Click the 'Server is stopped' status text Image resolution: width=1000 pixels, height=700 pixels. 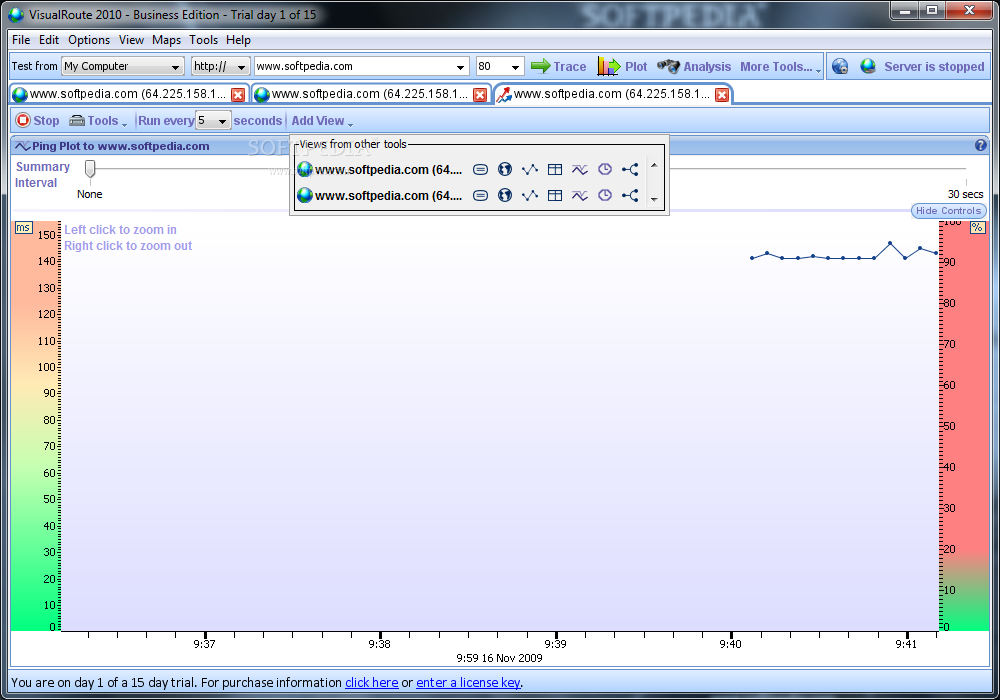click(934, 66)
